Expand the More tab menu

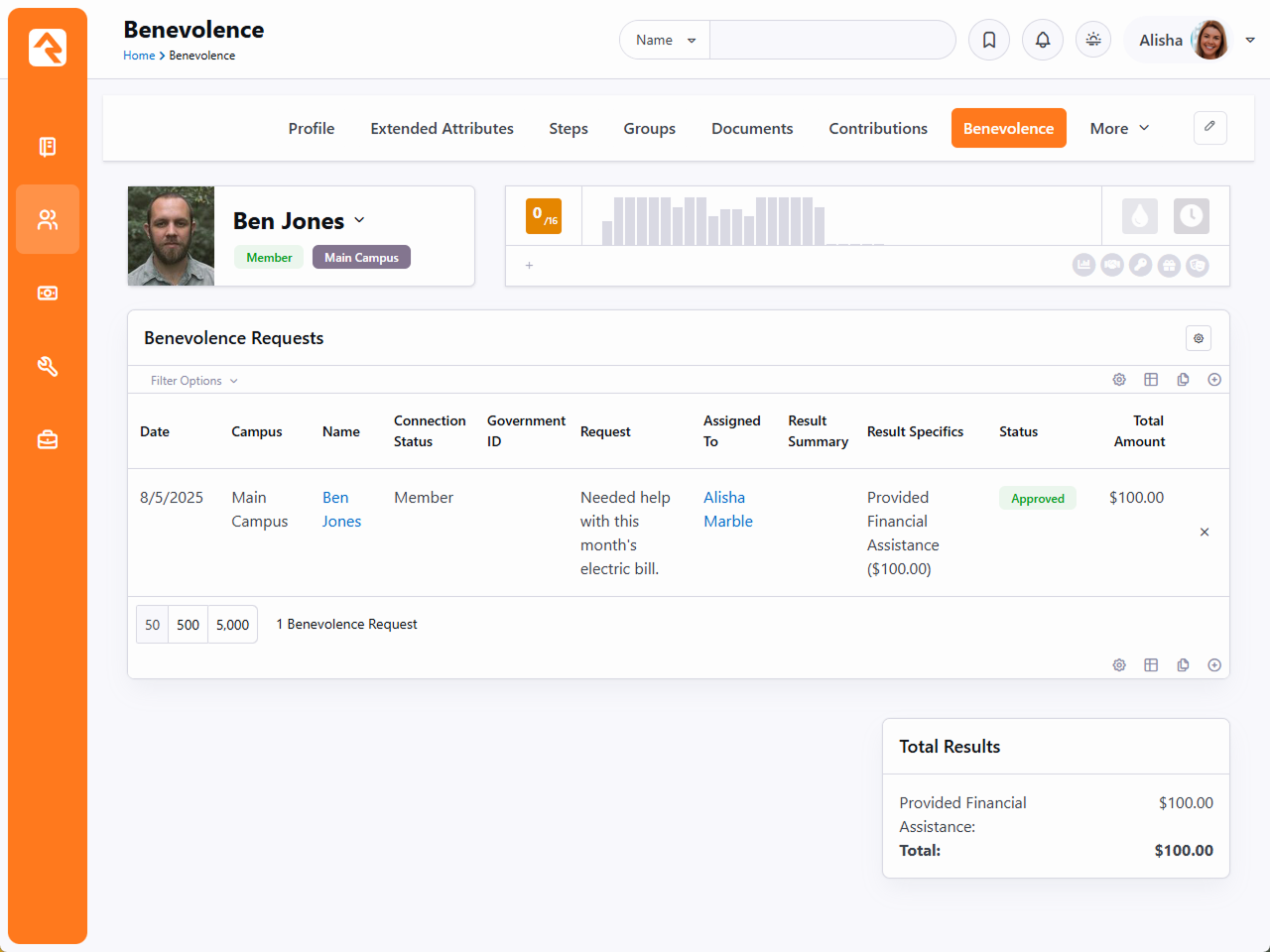coord(1119,128)
